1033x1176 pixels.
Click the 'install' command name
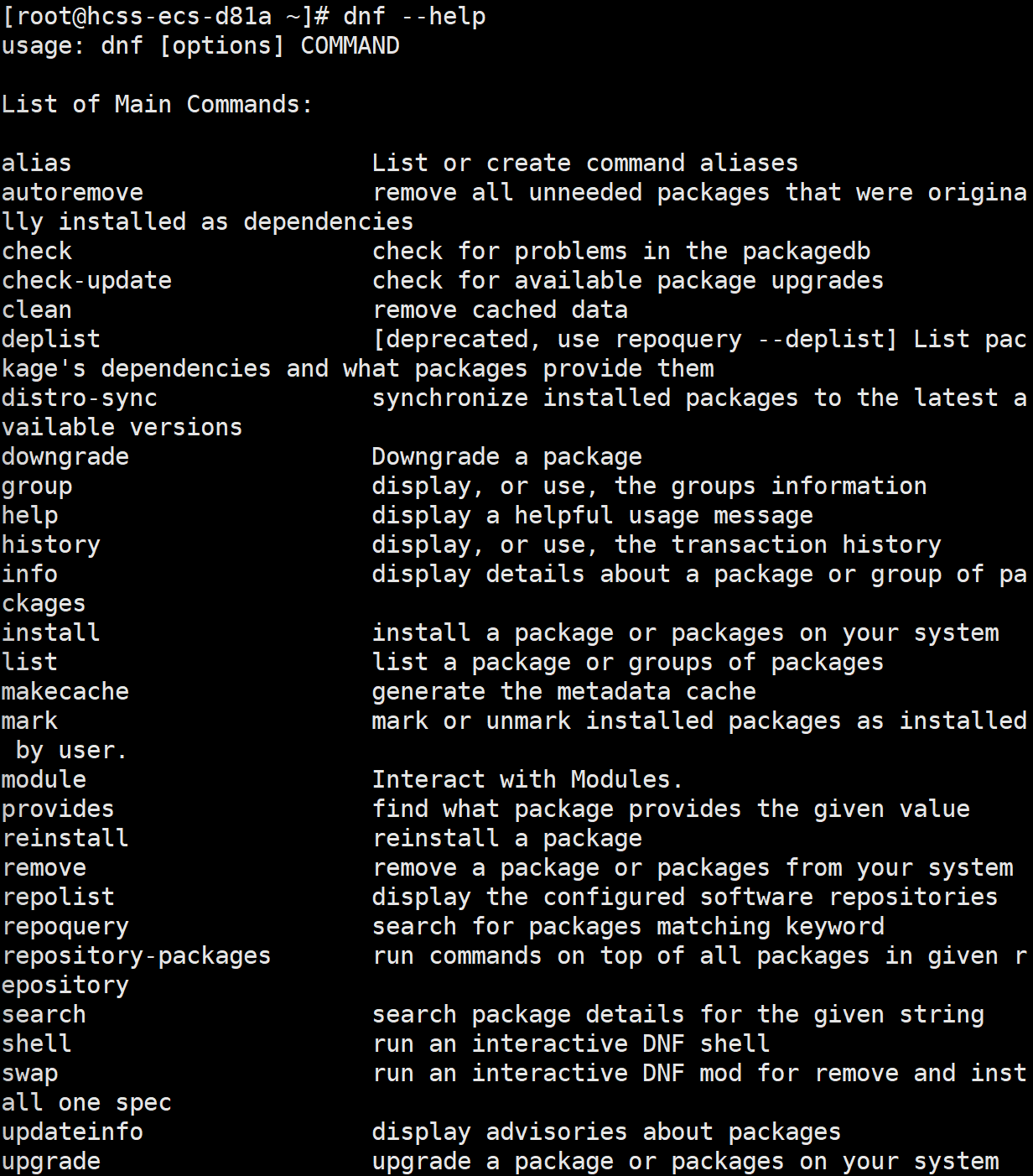(x=51, y=633)
